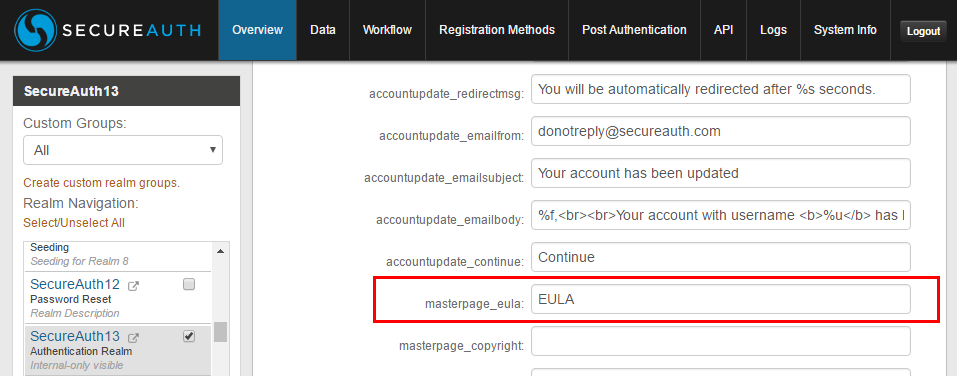957x376 pixels.
Task: Click the SecureAuth logo icon
Action: 36,31
